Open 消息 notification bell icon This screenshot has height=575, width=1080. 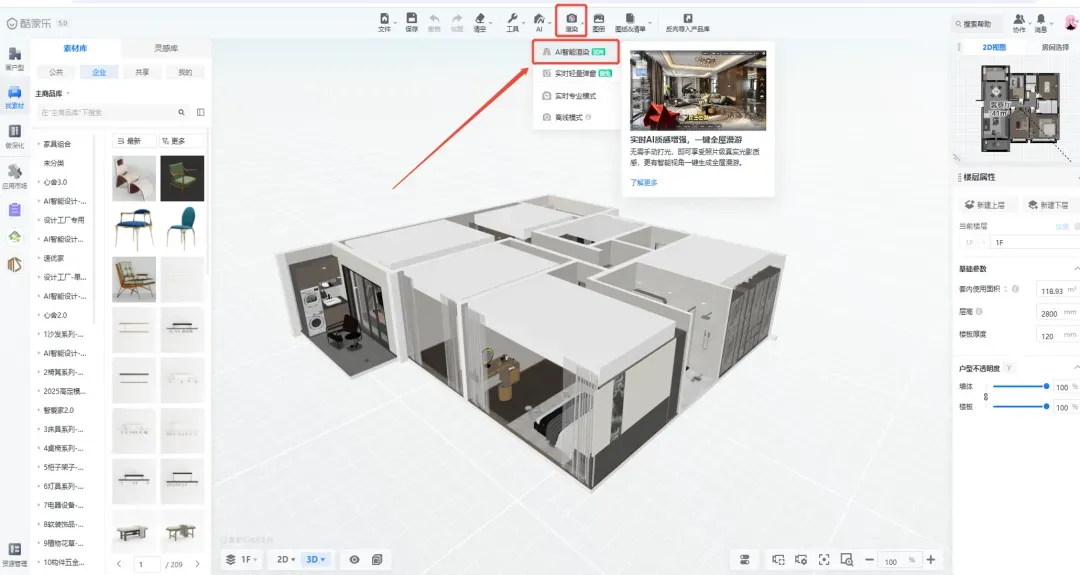pos(1041,19)
